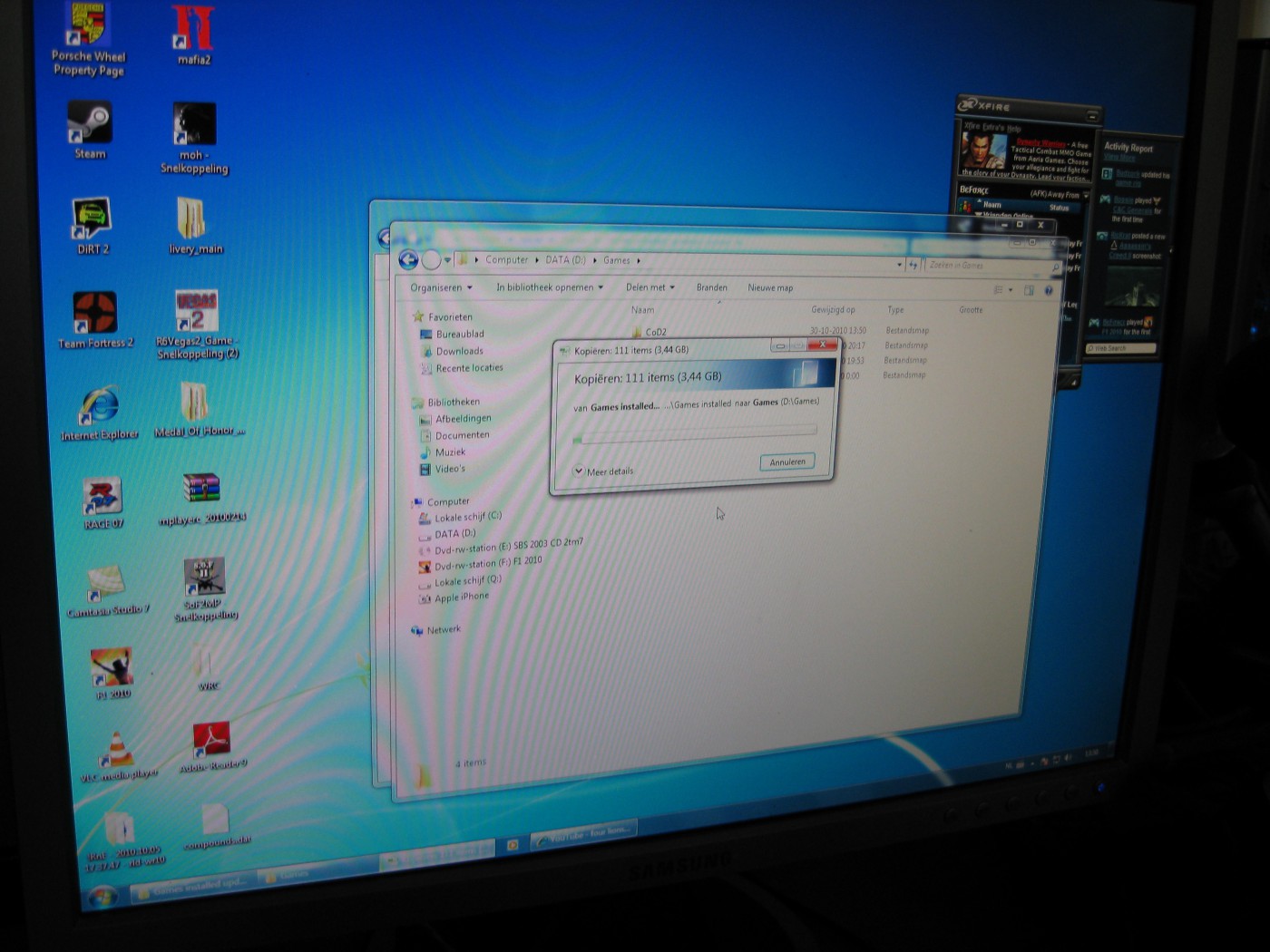
Task: Launch the mafia2 desktop shortcut
Action: [193, 34]
